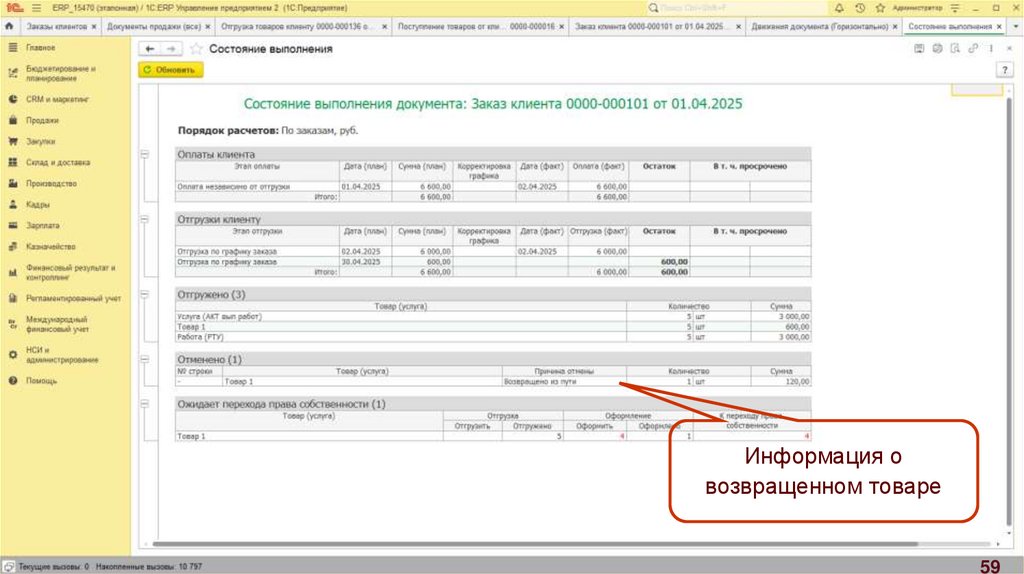Screen dimensions: 1024x574
Task: Open favorites star in the title bar
Action: point(880,8)
